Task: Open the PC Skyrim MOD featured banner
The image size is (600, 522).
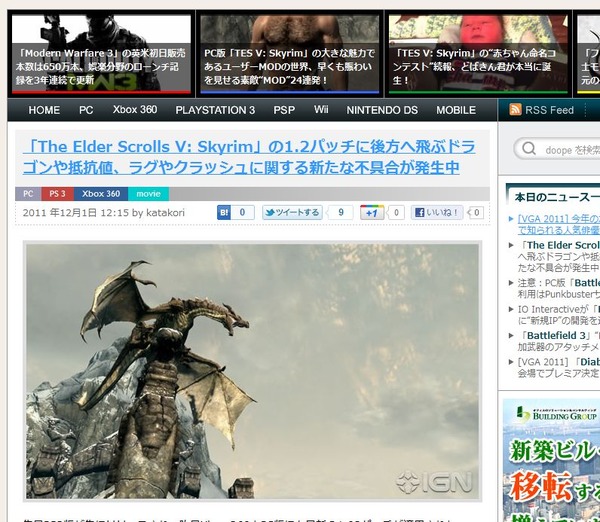Action: [x=290, y=54]
